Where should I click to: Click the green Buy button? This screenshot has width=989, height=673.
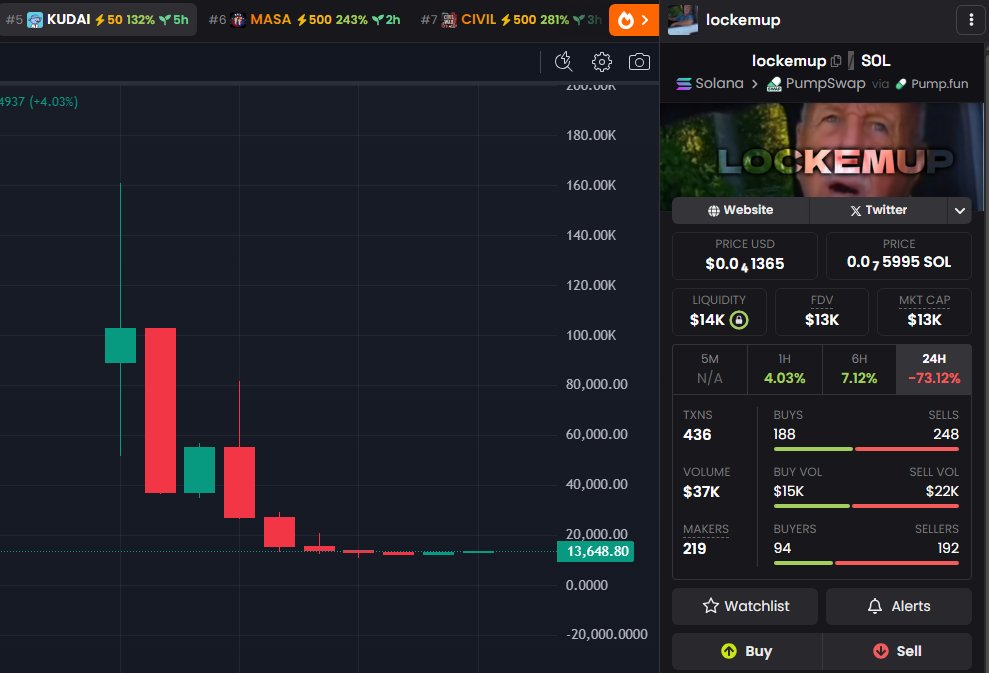747,651
